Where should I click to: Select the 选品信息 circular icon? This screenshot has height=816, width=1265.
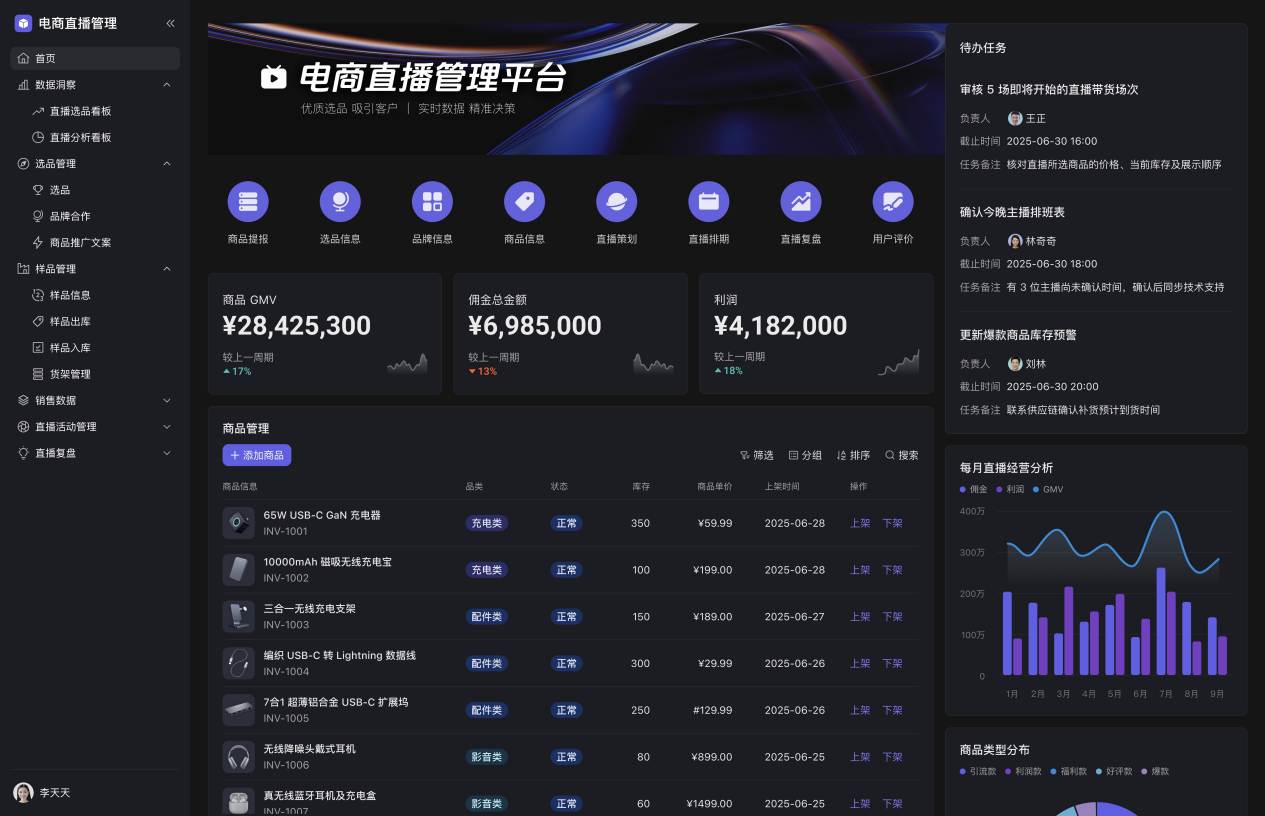[x=340, y=201]
